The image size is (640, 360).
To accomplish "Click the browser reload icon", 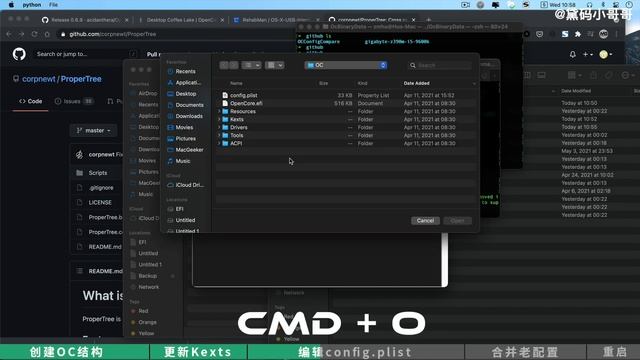I will click(34, 34).
